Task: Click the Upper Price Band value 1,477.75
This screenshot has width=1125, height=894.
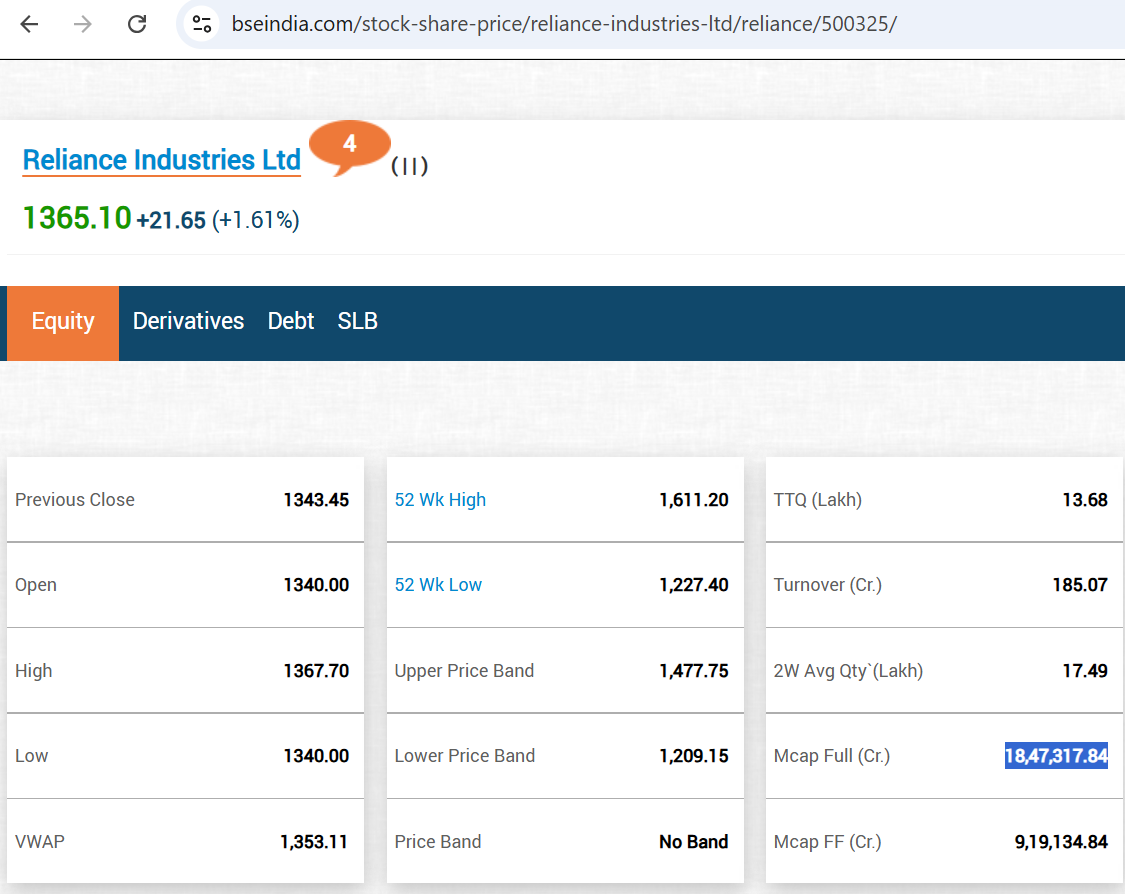Action: 694,671
